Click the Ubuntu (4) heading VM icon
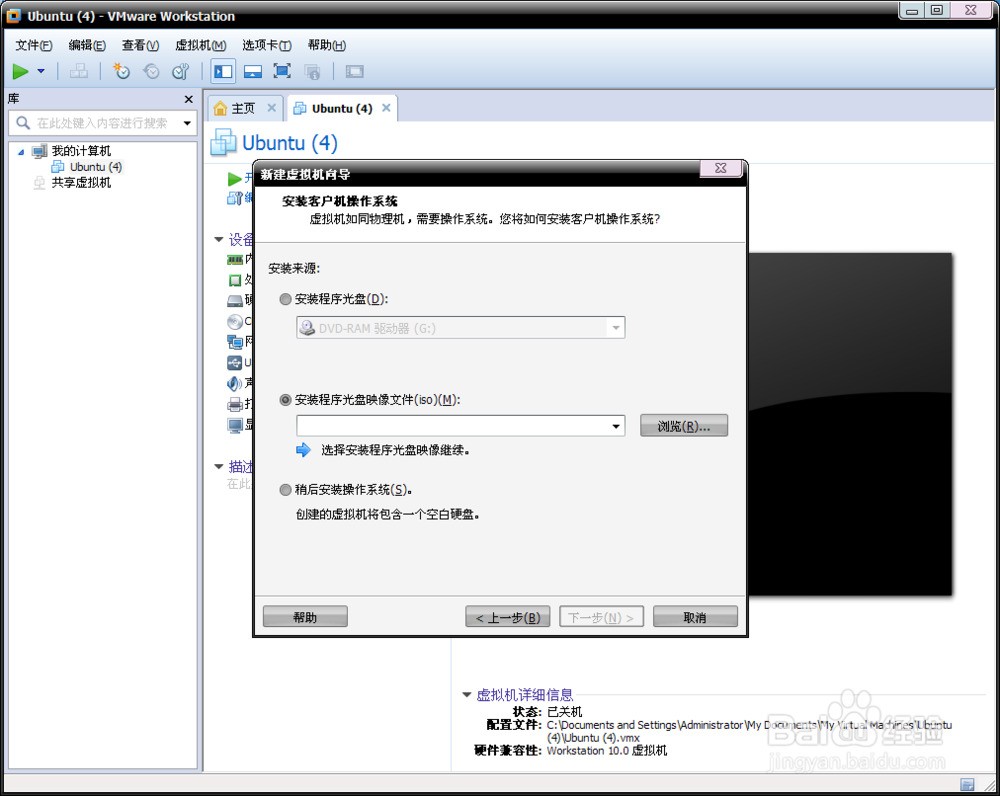 [223, 142]
